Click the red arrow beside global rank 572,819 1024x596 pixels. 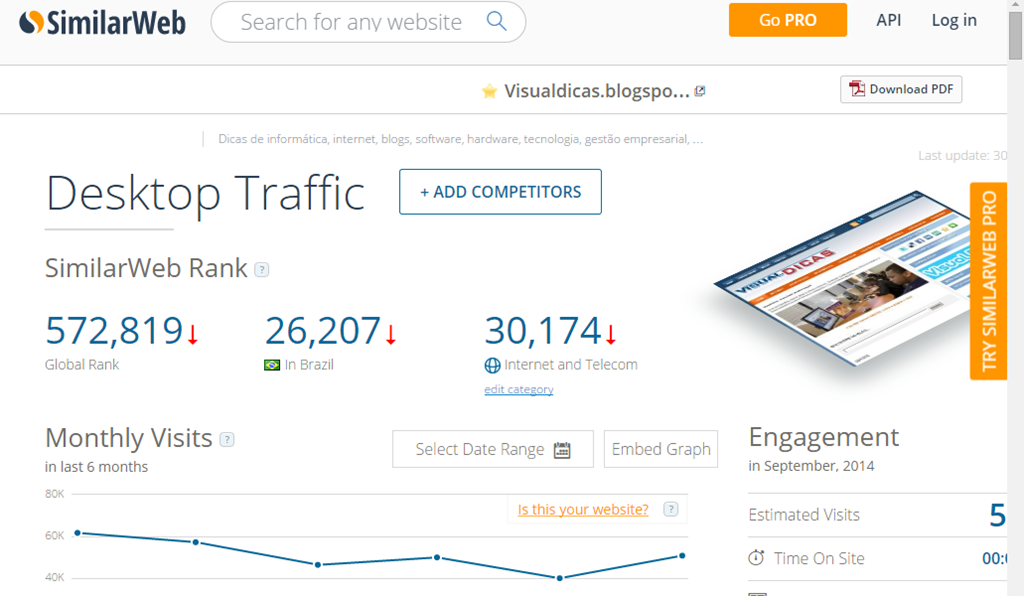[x=193, y=334]
